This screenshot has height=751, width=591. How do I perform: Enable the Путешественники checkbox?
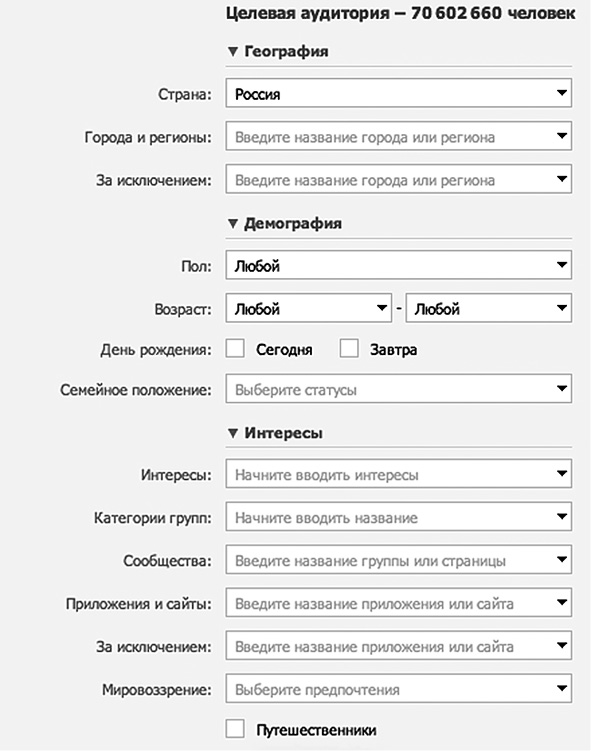pos(235,728)
